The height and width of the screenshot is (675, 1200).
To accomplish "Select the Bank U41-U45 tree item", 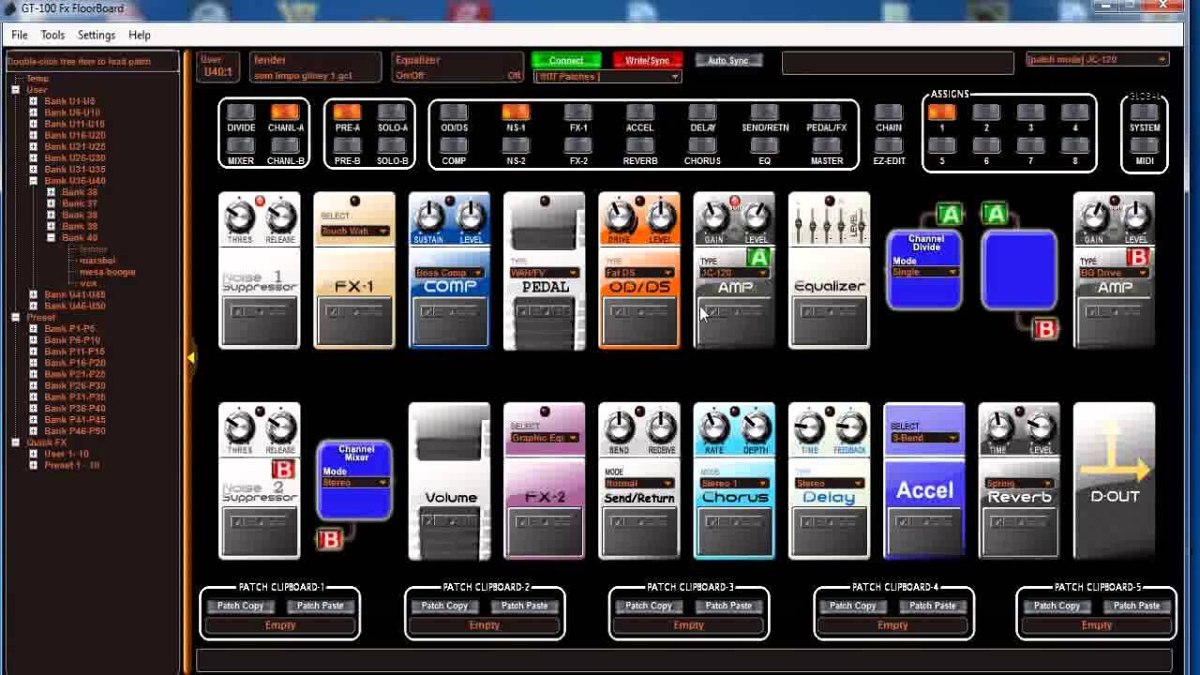I will coord(75,294).
